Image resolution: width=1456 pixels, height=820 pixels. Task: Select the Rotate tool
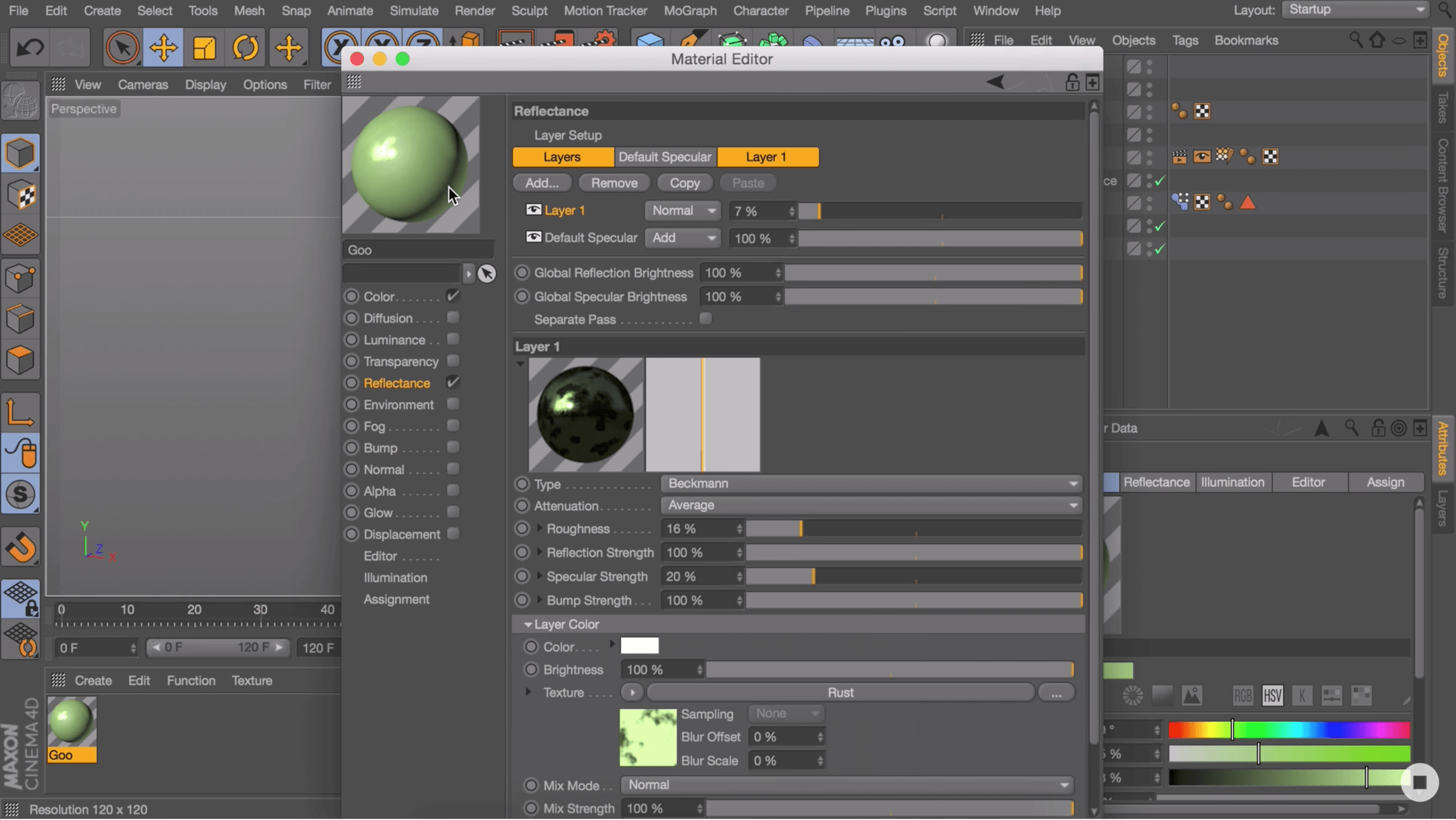[245, 48]
